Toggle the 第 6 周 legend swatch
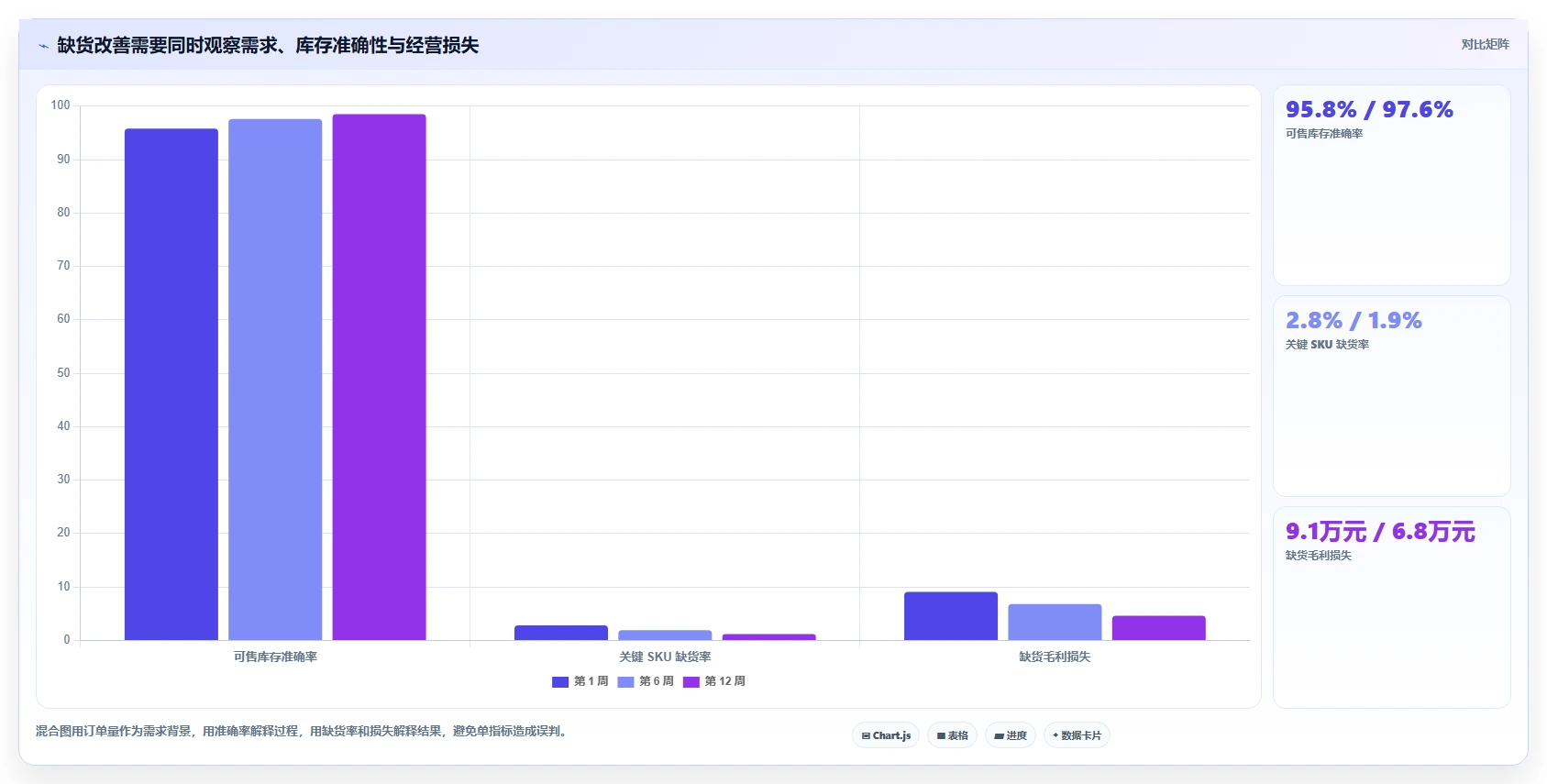1547x784 pixels. (626, 681)
